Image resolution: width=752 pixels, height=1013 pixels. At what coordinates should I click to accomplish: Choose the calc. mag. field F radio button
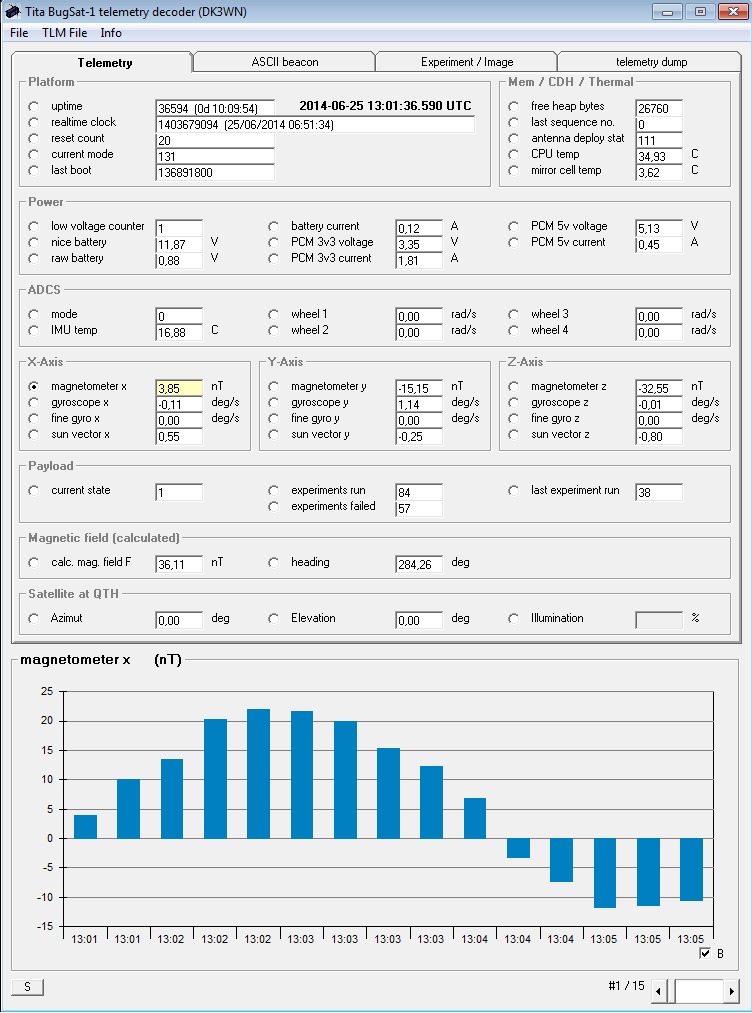(34, 563)
